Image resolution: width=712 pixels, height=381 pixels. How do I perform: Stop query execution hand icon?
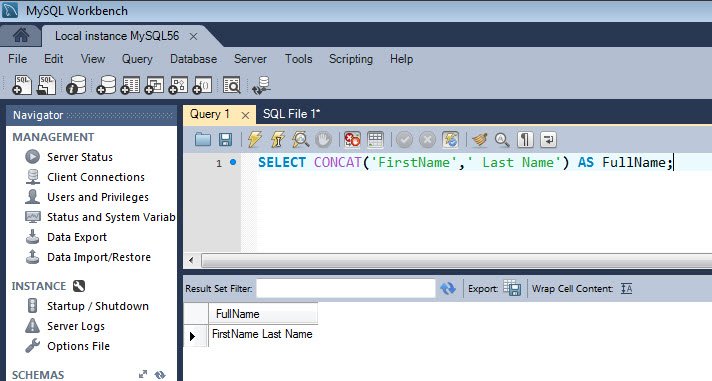(323, 139)
